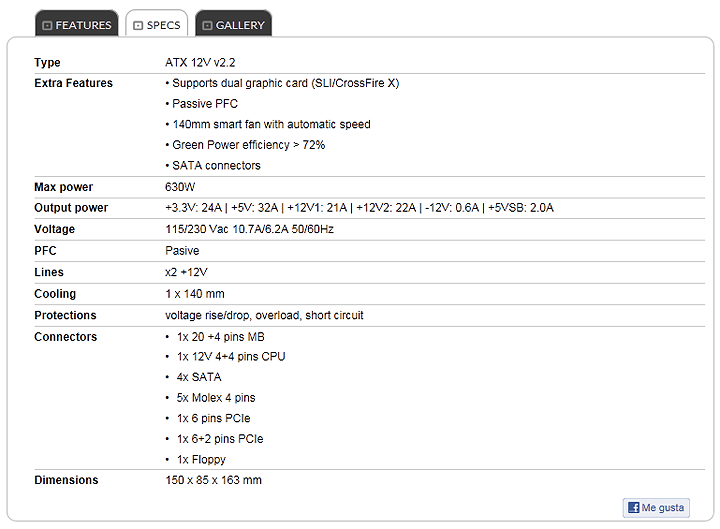Click the "630W" max power value
The image size is (720, 529).
point(179,187)
